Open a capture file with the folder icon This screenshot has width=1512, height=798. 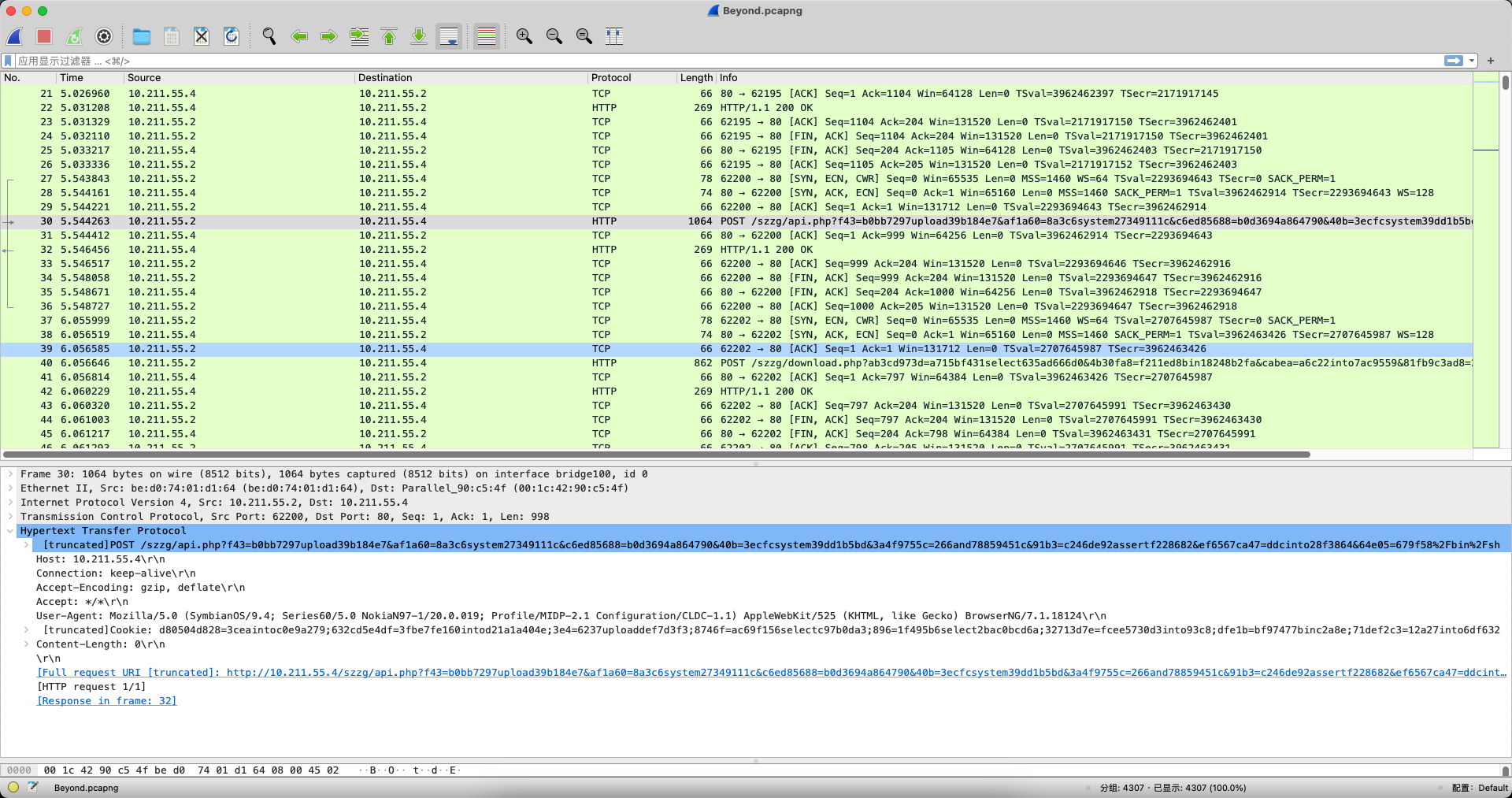[142, 36]
